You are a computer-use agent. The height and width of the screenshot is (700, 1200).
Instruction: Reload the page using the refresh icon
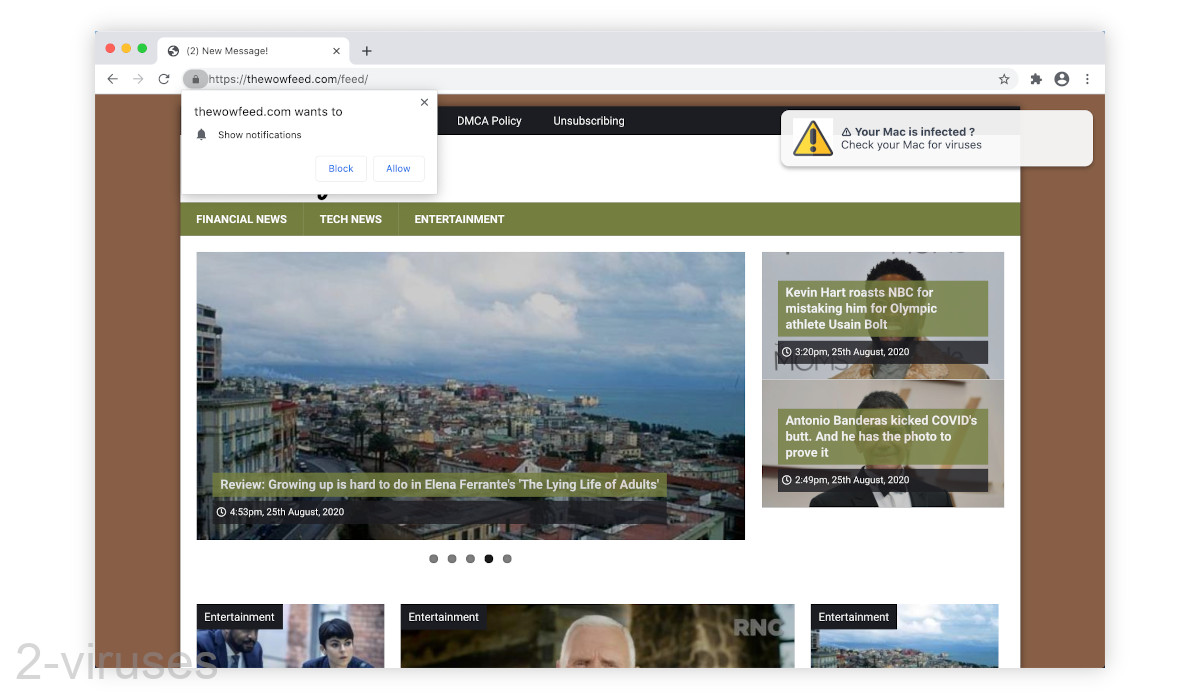(164, 79)
